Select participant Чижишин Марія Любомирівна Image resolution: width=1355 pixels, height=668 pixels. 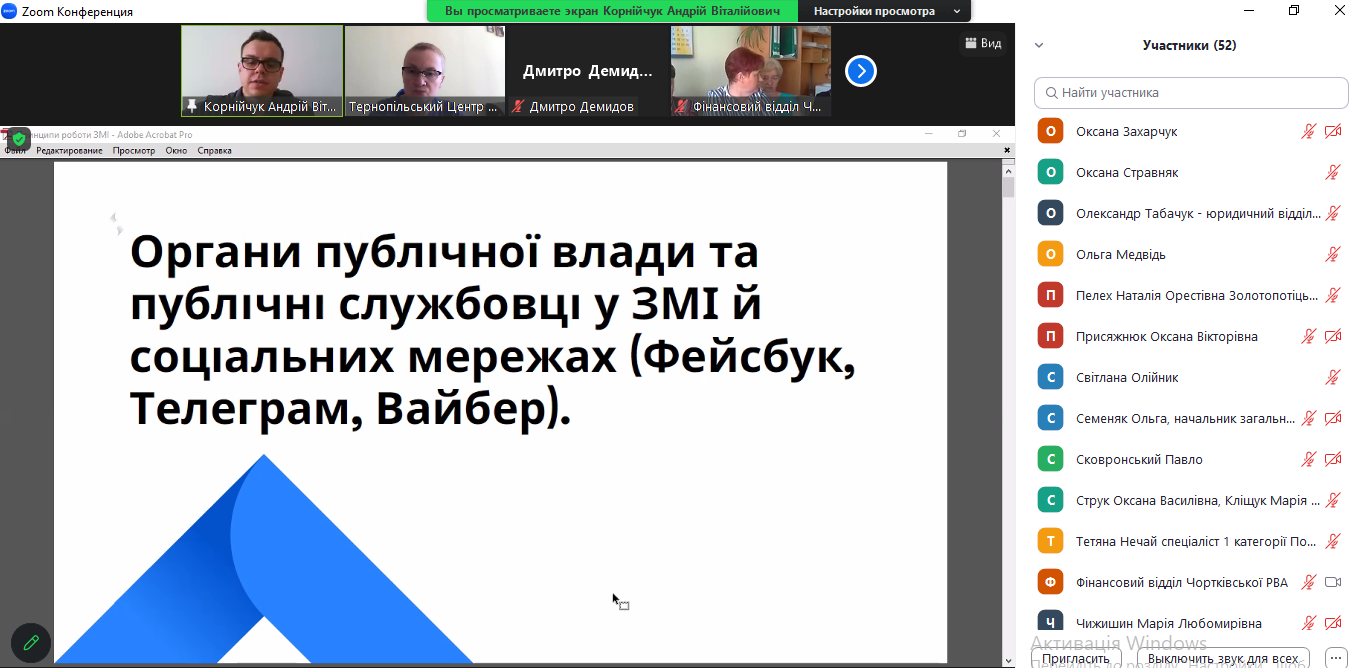[x=1191, y=623]
